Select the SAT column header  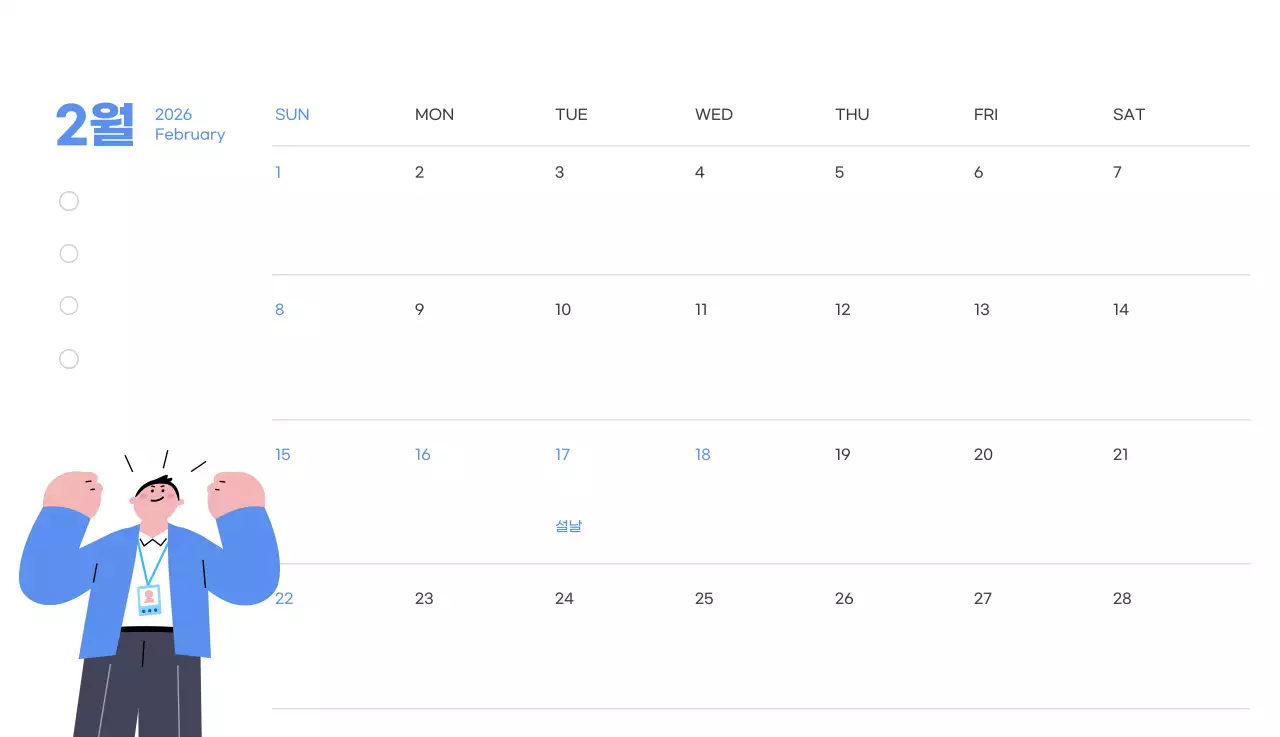coord(1128,115)
